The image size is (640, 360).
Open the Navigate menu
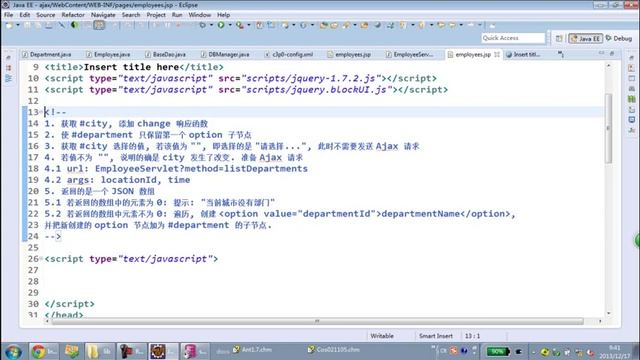coord(103,15)
